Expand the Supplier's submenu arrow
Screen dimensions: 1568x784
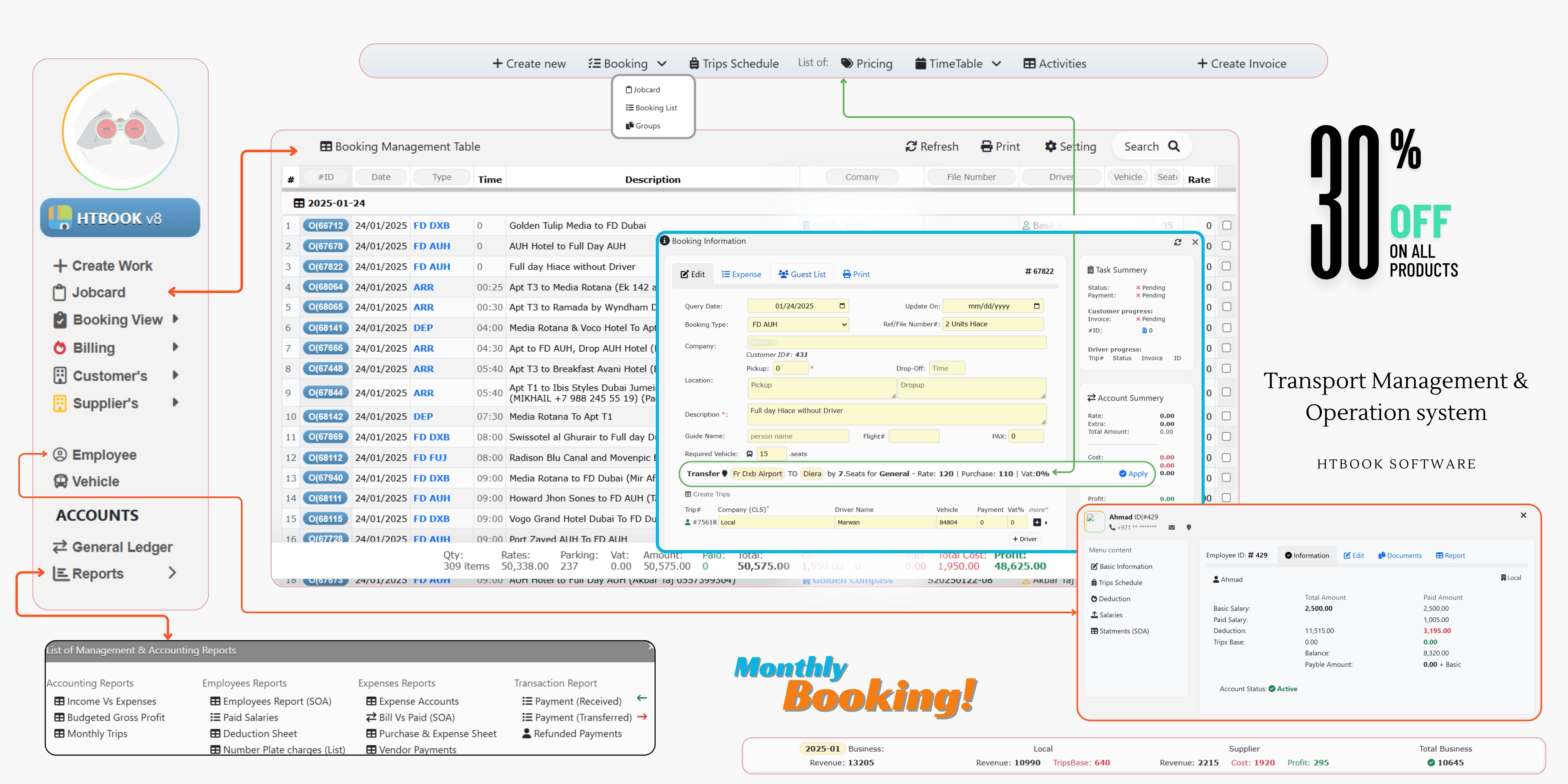pyautogui.click(x=175, y=402)
